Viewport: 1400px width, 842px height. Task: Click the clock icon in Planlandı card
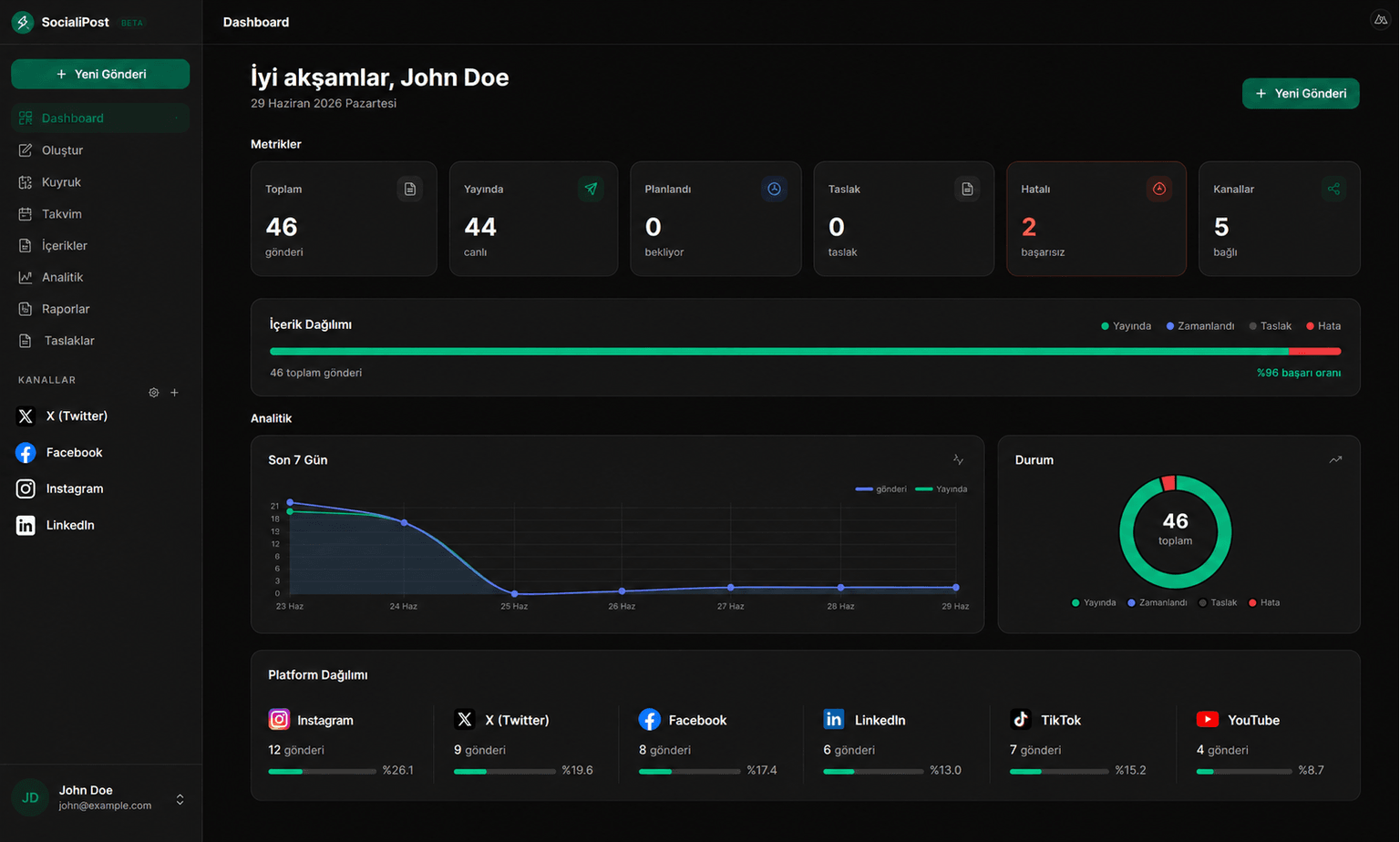pyautogui.click(x=774, y=189)
